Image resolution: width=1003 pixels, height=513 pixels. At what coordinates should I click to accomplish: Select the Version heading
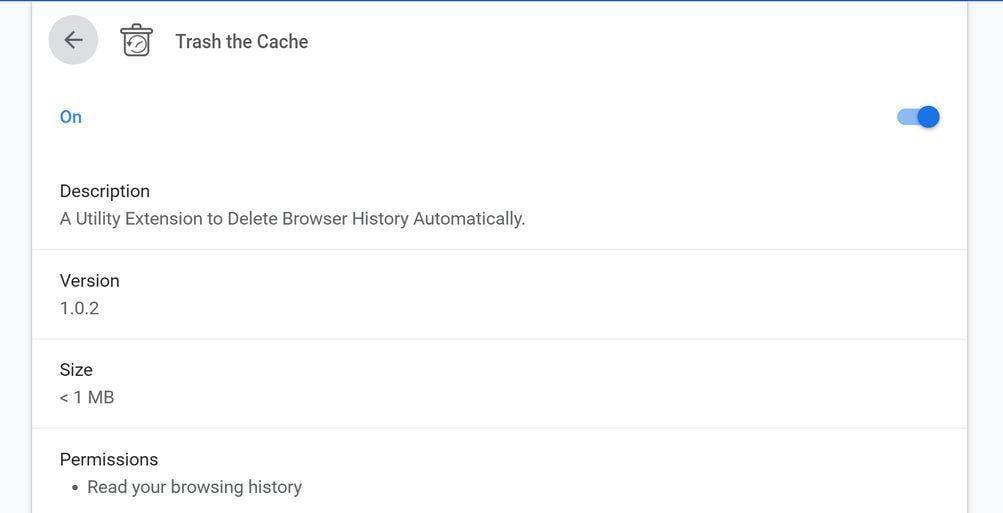(89, 281)
